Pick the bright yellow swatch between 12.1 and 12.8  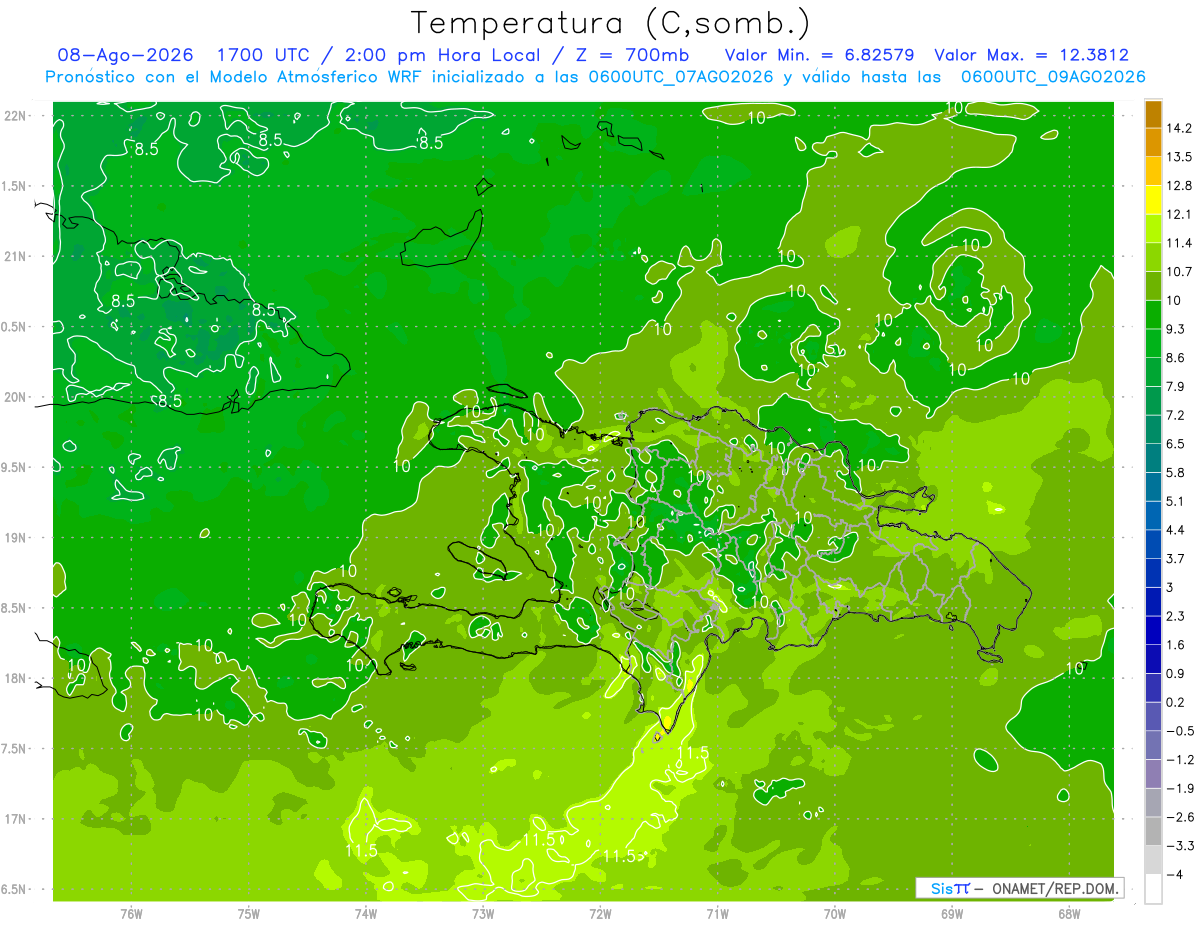tap(1153, 200)
